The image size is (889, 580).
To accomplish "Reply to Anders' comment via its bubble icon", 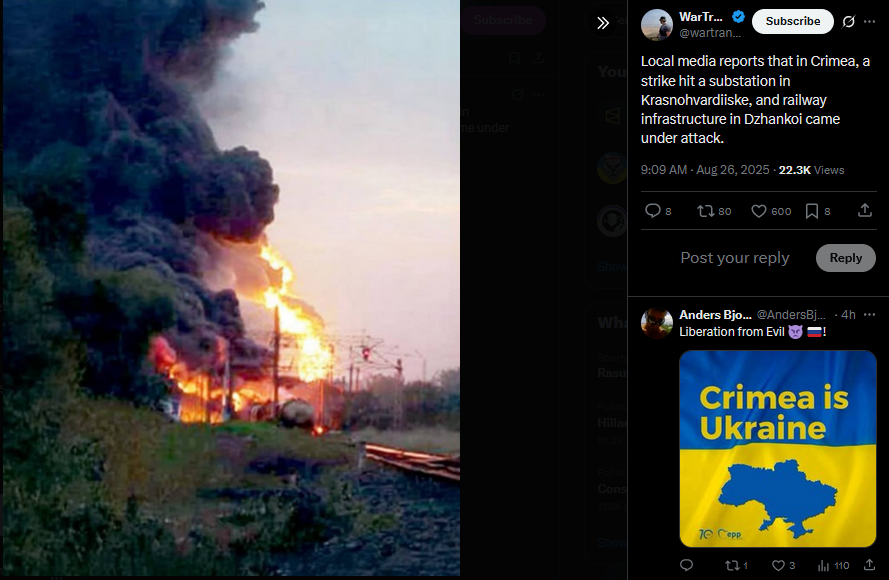I will pyautogui.click(x=687, y=565).
